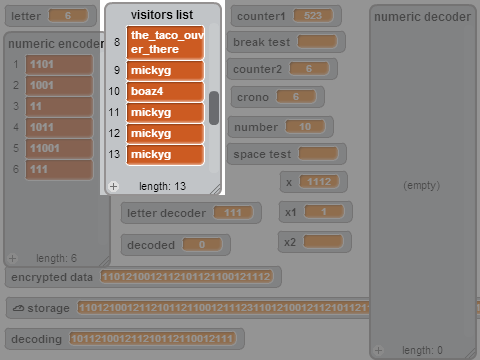Click the x1 variable monitor
480x360 pixels.
(x=315, y=212)
